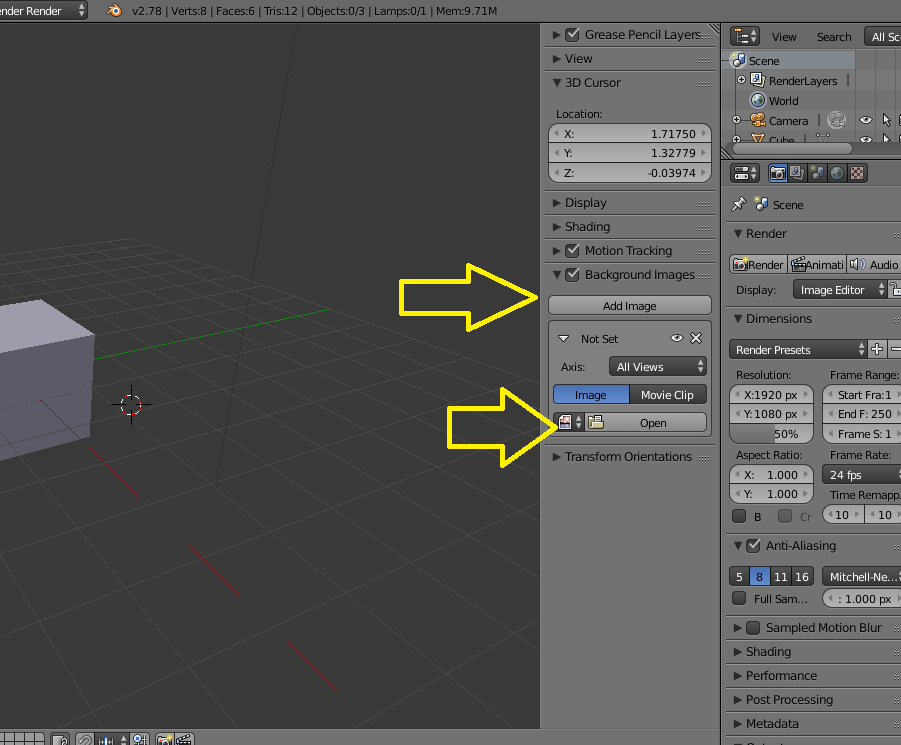Image resolution: width=901 pixels, height=745 pixels.
Task: Remove the Not Set background image
Action: 696,338
